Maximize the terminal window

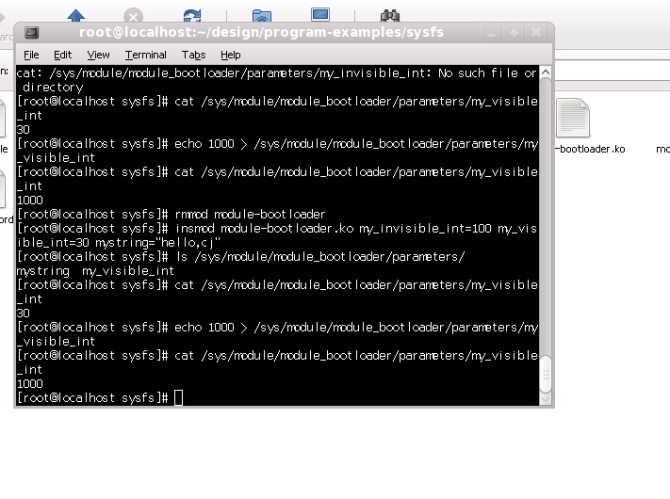click(514, 32)
